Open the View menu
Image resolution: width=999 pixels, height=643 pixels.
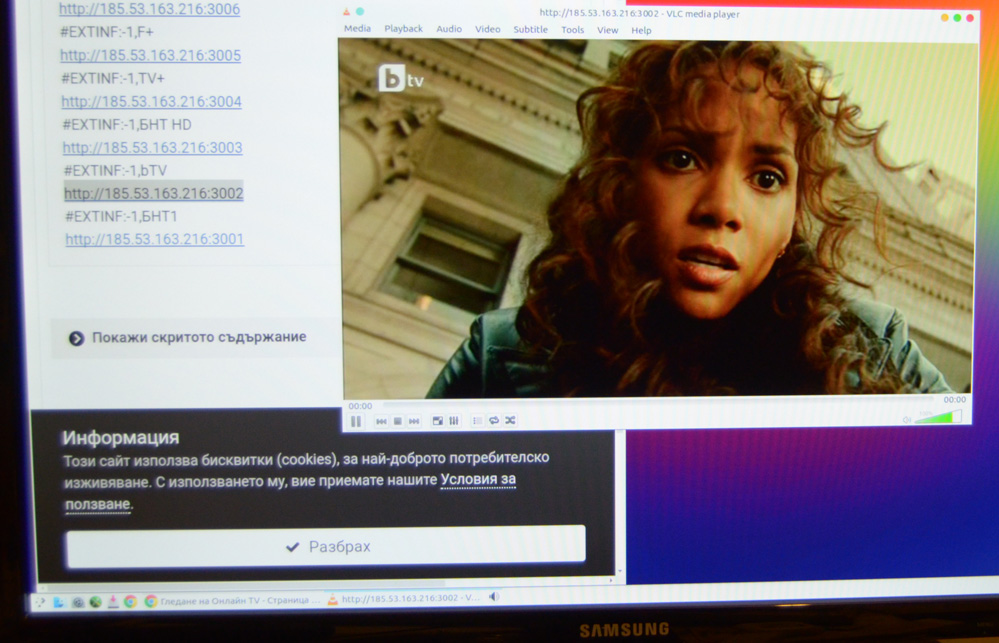(607, 30)
